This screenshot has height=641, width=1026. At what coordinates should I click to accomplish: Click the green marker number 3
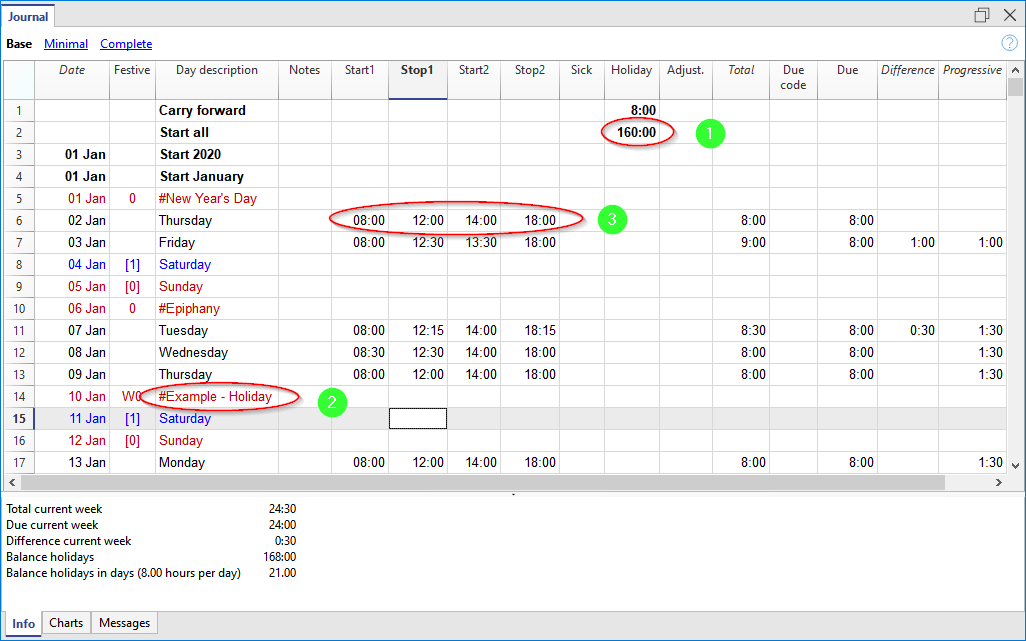(x=612, y=220)
